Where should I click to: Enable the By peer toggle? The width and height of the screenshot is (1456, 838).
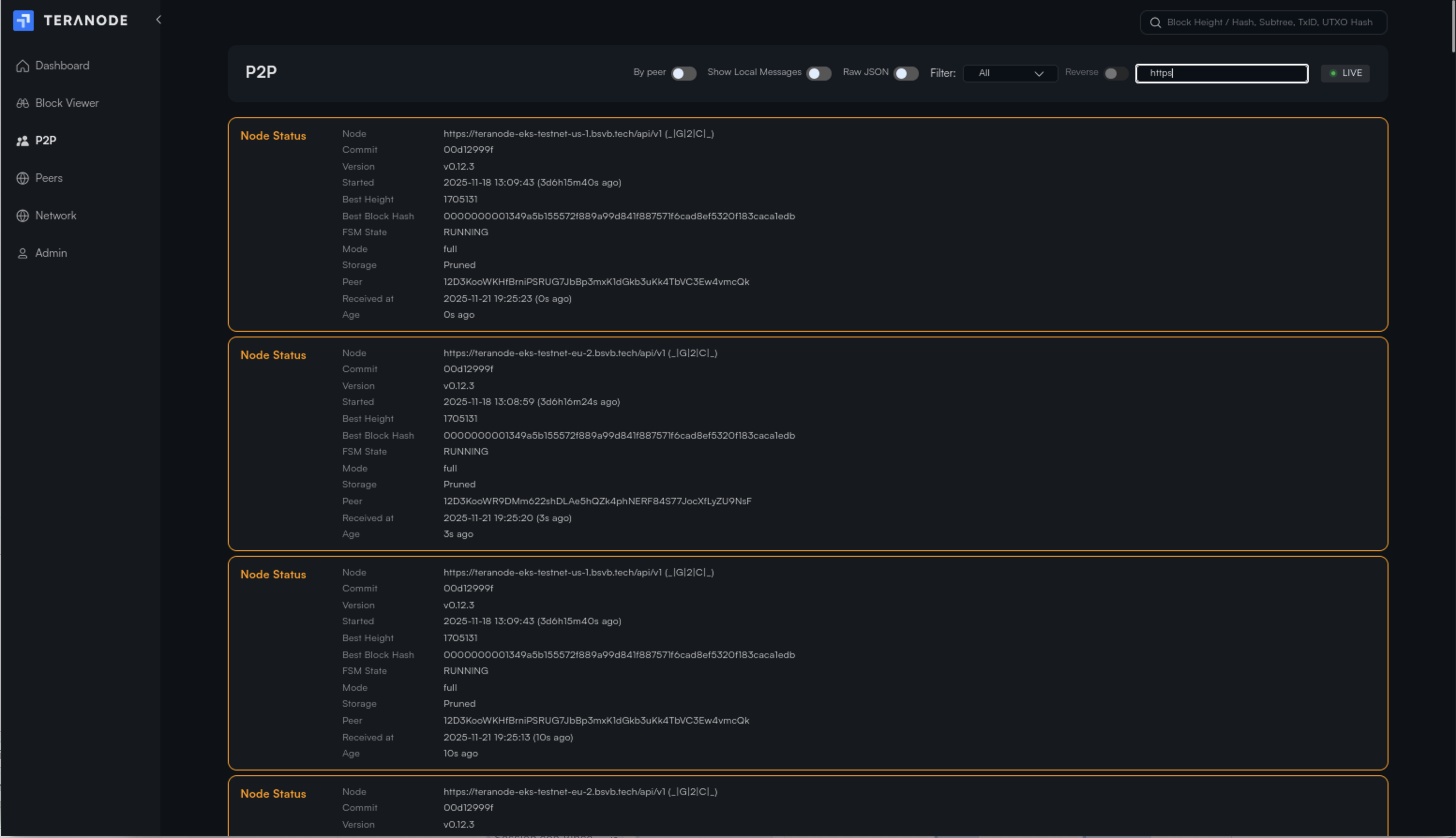(x=683, y=73)
